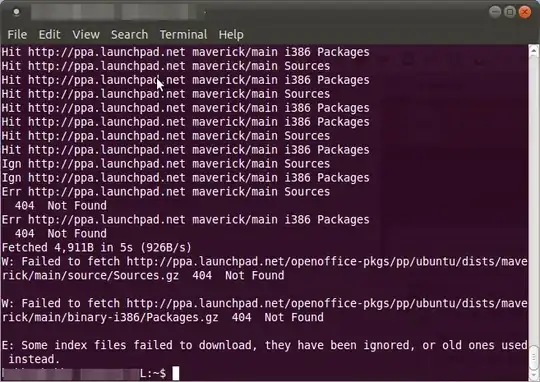Click the first Err ppa.launchpad.net line
Viewport: 540px width, 382px height.
click(166, 192)
